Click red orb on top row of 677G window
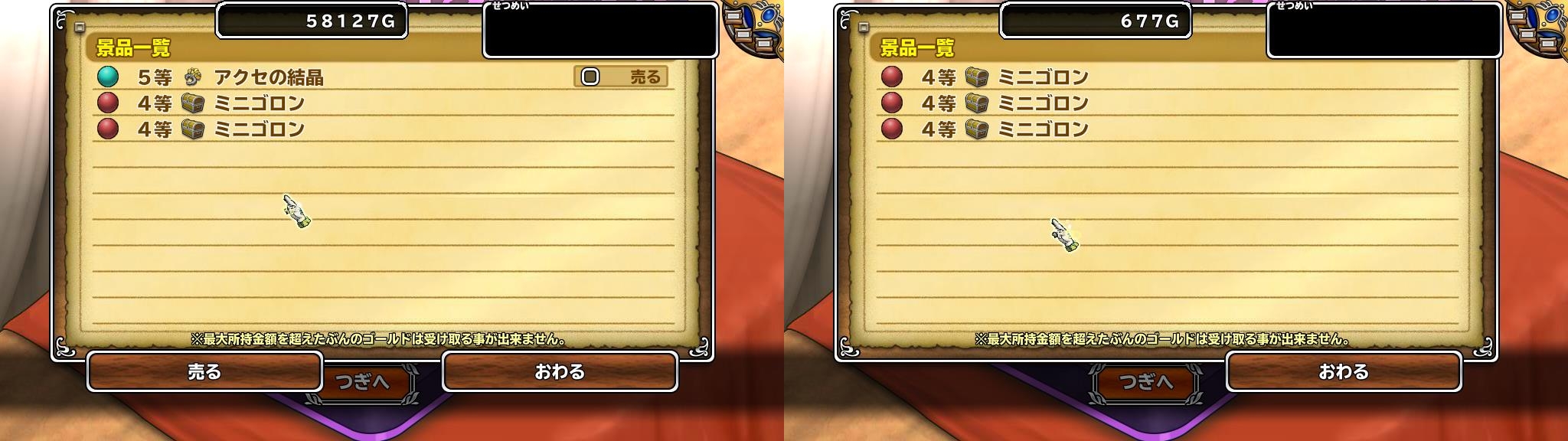1568x441 pixels. (x=891, y=77)
